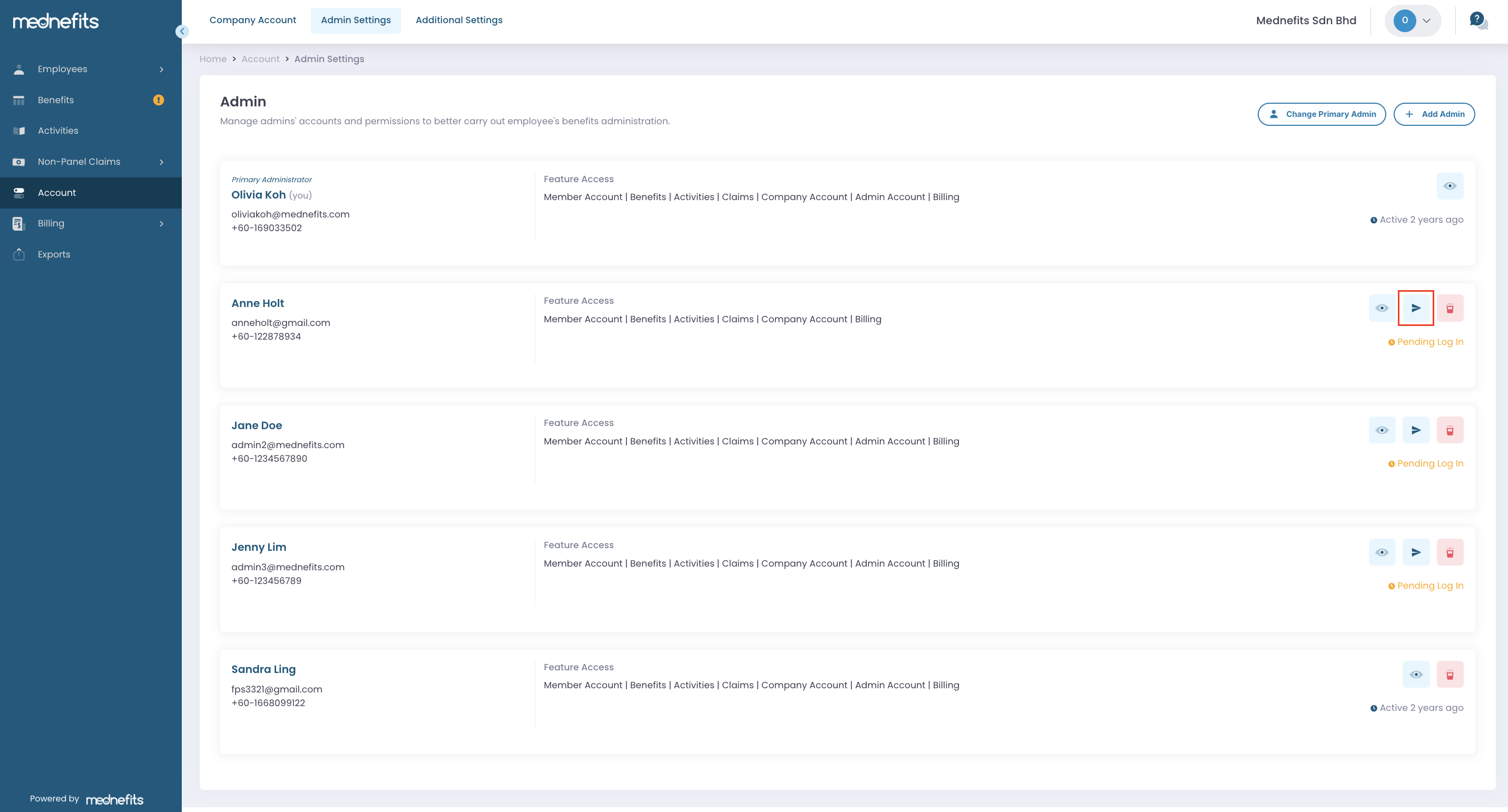The height and width of the screenshot is (812, 1508).
Task: Resend invite to Anne Holt
Action: pyautogui.click(x=1415, y=308)
